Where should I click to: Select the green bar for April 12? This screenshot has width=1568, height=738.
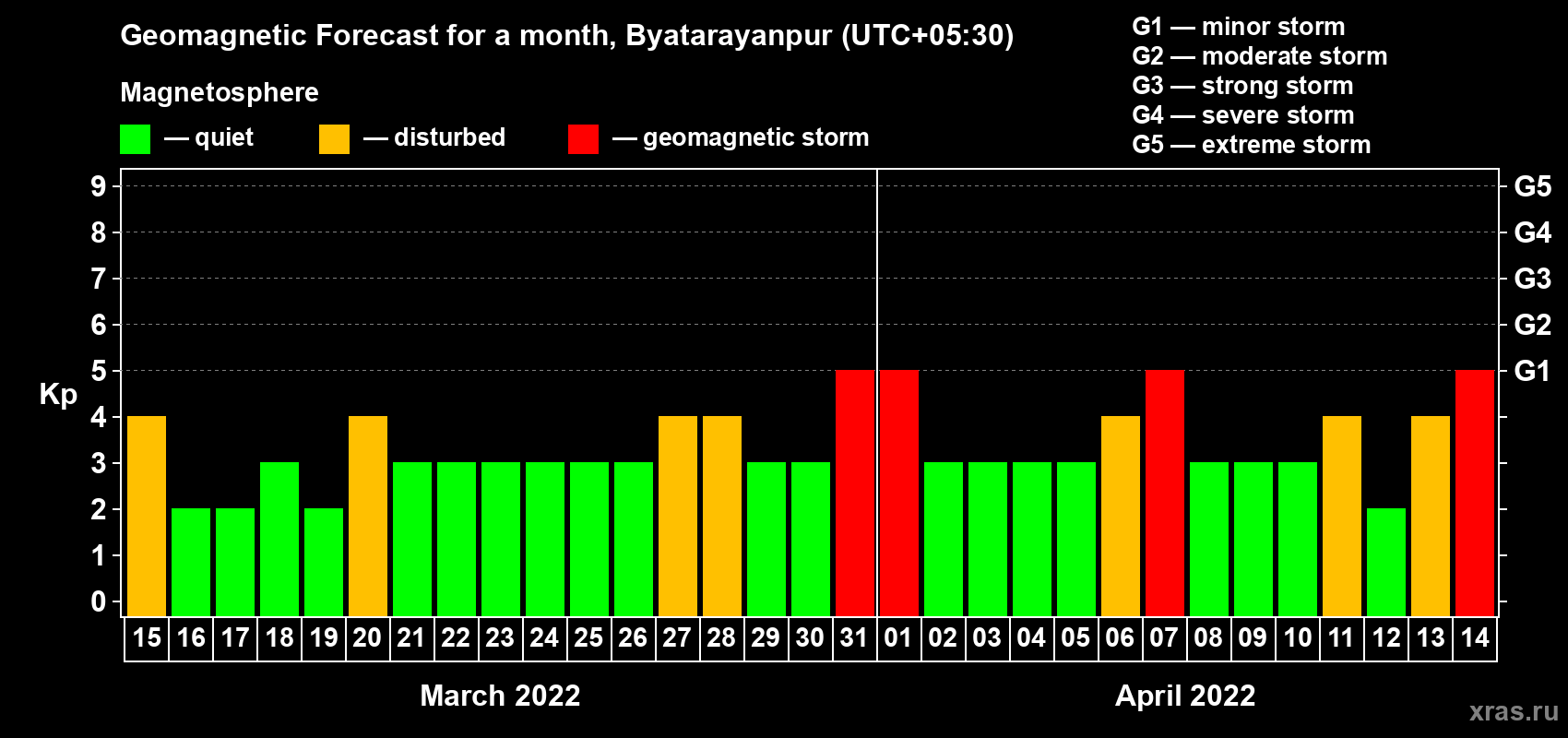1386,562
